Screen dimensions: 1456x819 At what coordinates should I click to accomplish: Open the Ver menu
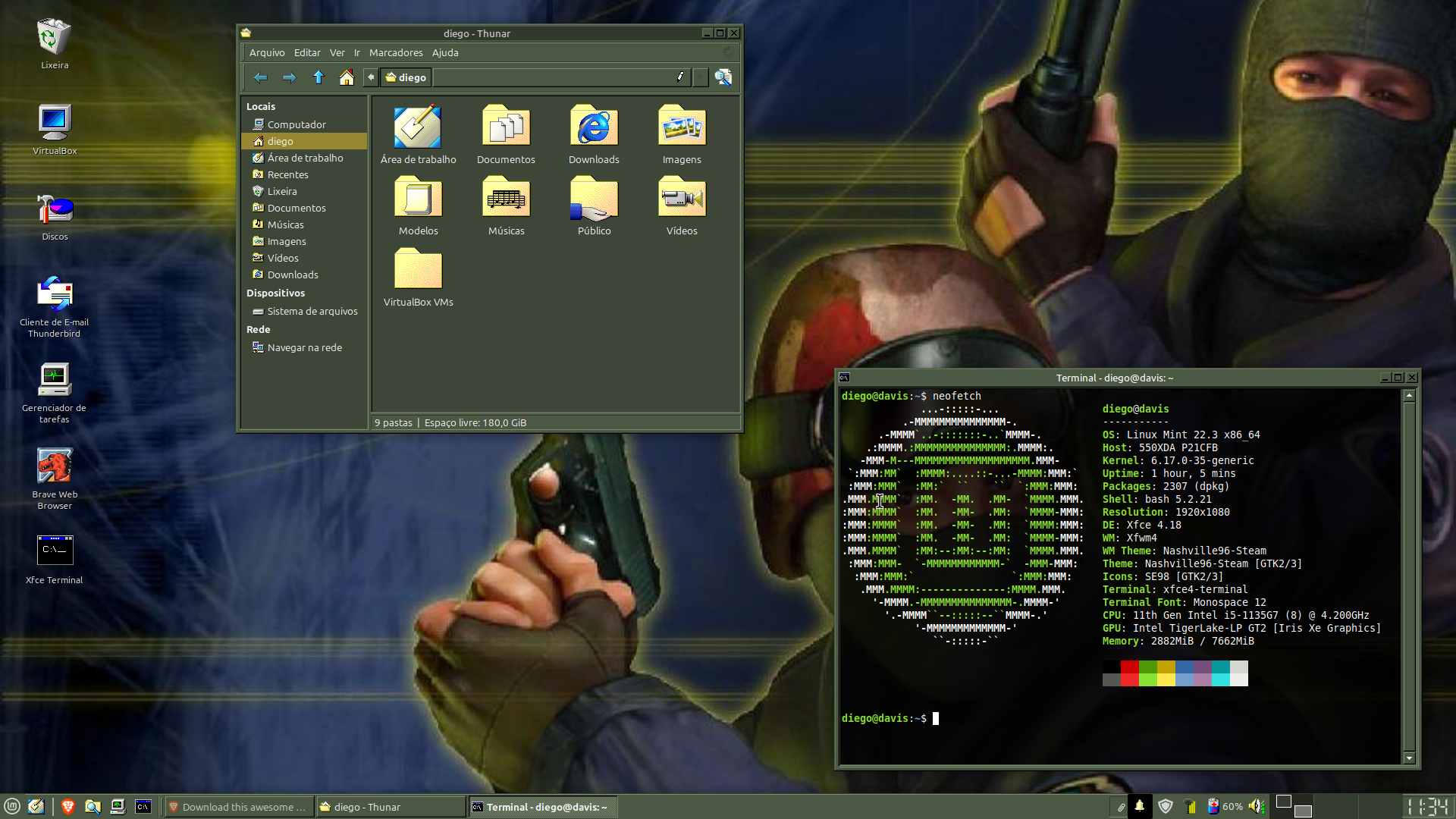[x=337, y=52]
